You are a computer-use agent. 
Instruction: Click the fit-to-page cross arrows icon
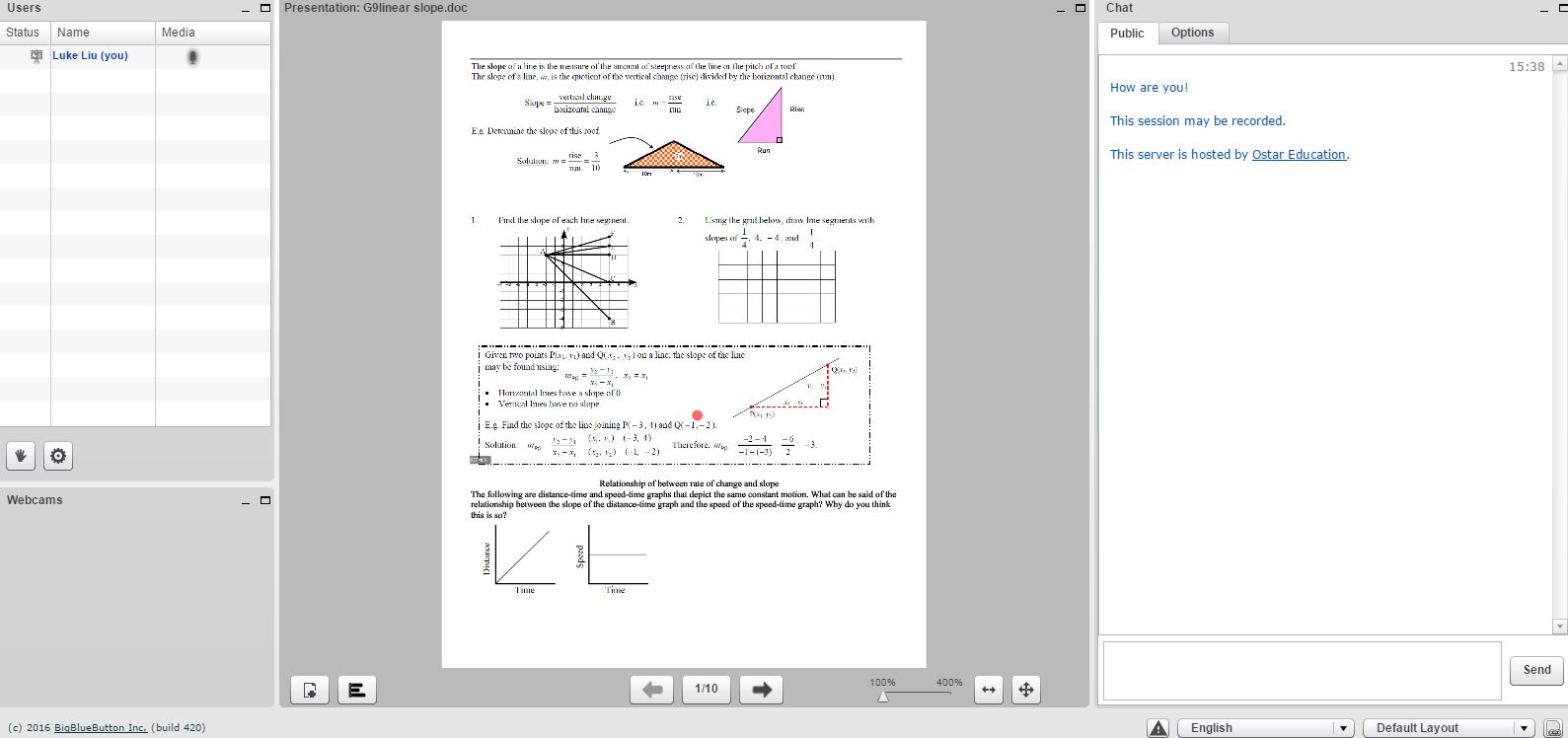point(1025,690)
